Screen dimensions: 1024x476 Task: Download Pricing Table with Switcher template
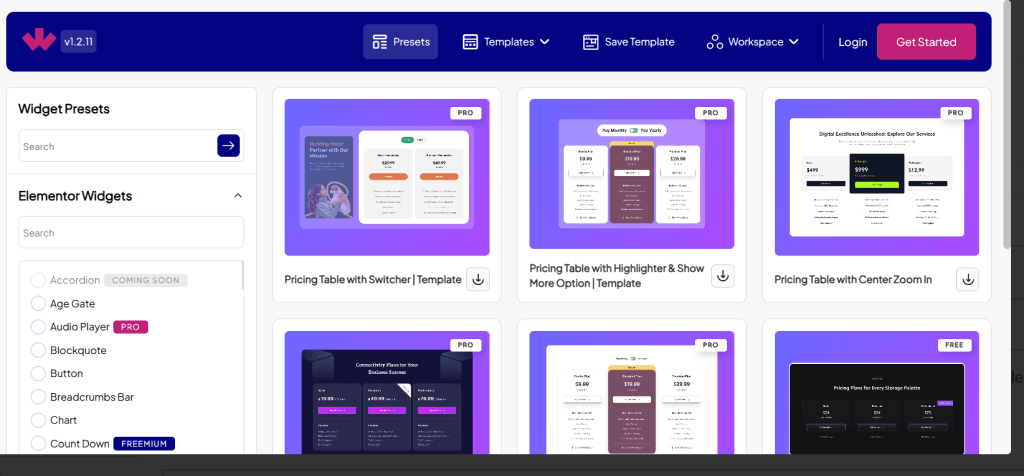pos(478,279)
